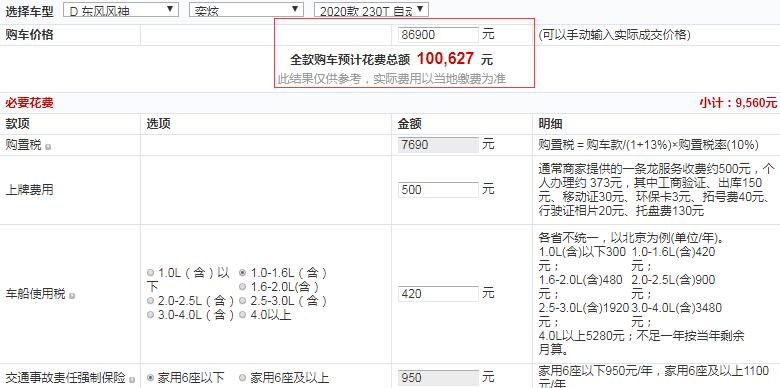780x388 pixels.
Task: Click the 购车价格 row label
Action: point(29,35)
